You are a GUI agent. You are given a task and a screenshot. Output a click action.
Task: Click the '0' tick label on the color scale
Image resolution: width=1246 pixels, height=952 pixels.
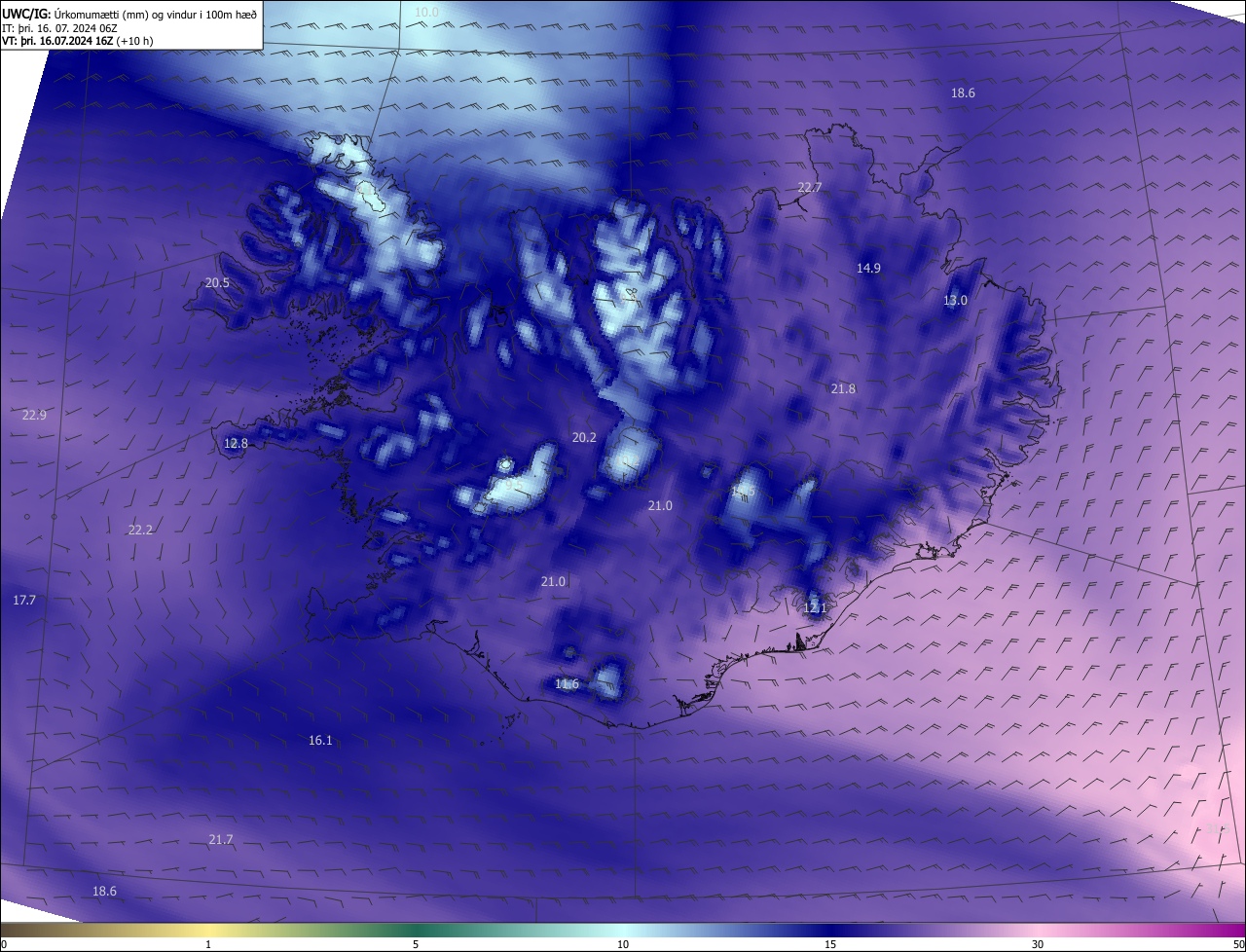point(4,944)
